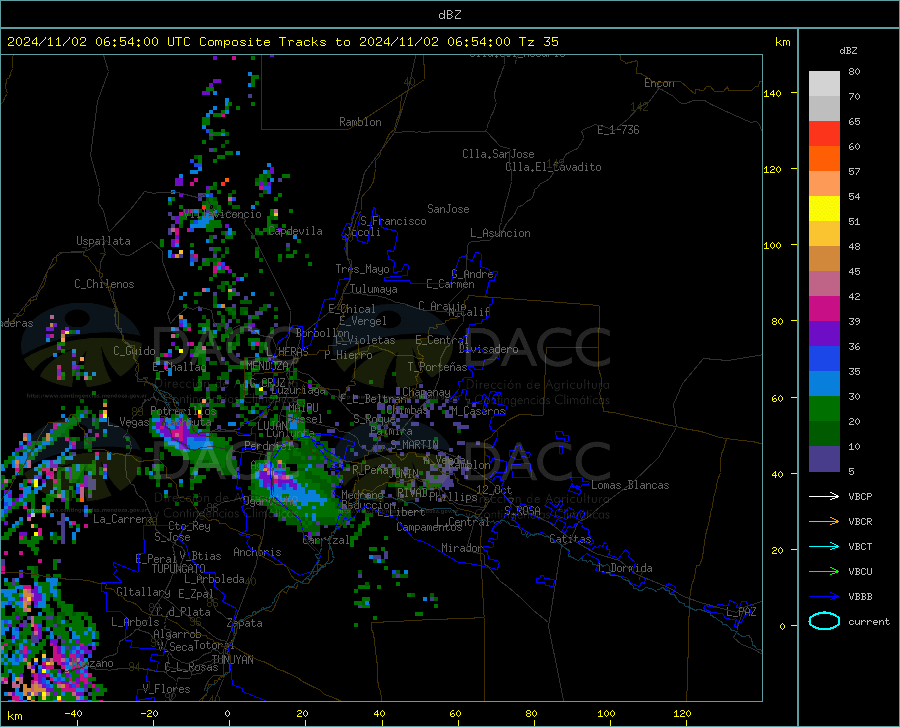
Task: Select the light blue 35 dBZ swatch
Action: pos(824,384)
